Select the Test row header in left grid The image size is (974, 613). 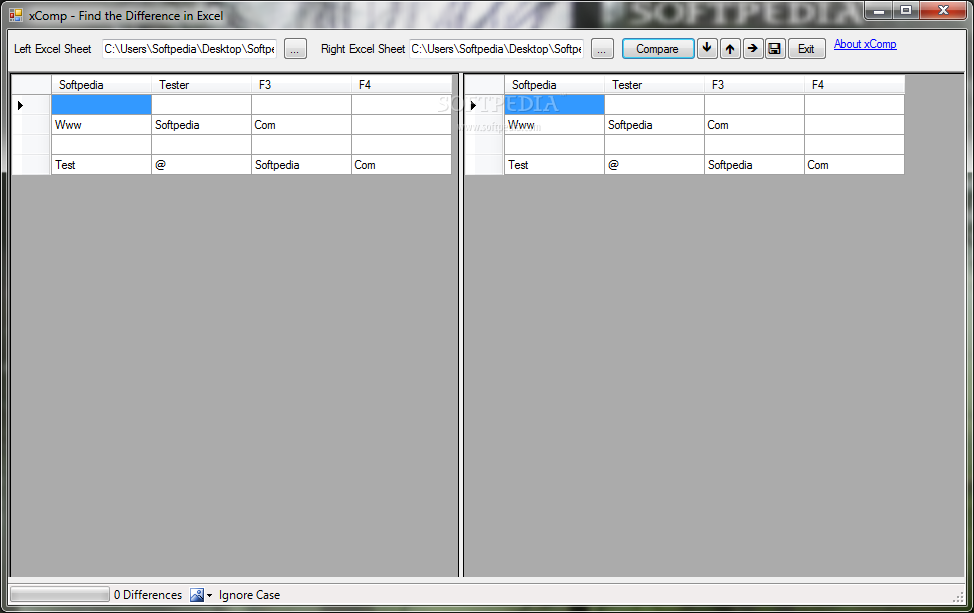tap(32, 165)
